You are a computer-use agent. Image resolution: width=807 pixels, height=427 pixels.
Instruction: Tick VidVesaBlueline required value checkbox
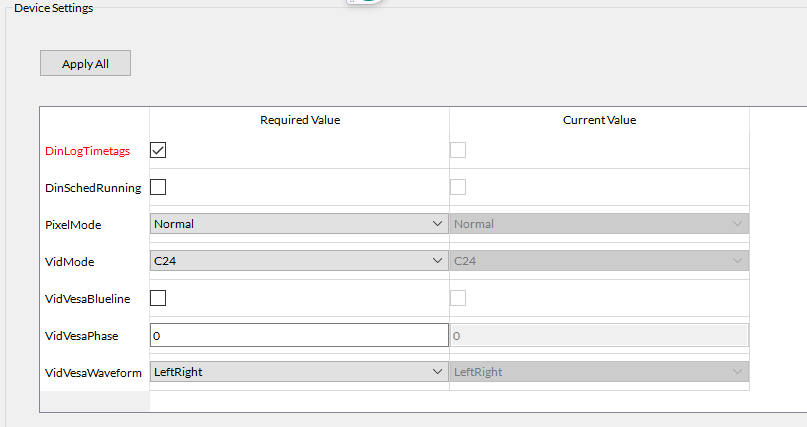158,298
